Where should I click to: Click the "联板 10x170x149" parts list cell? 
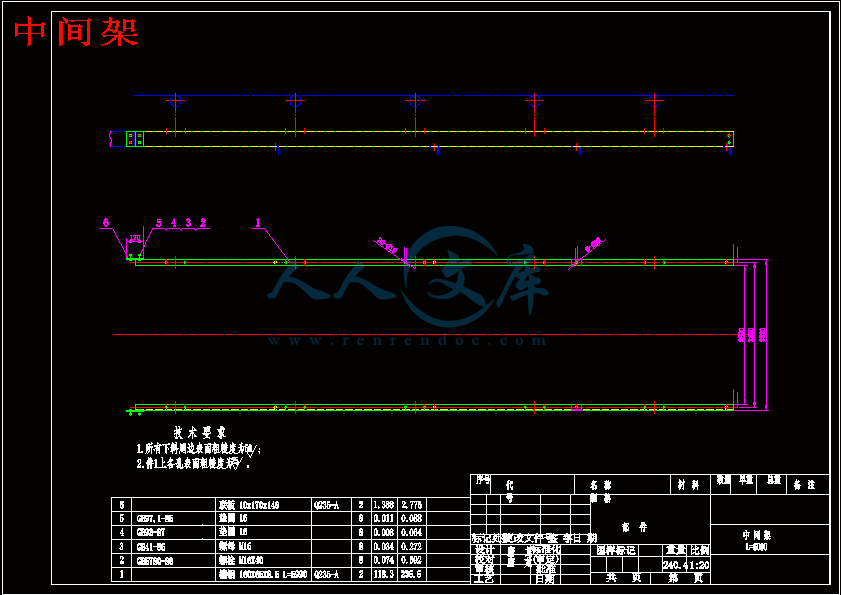pos(263,505)
